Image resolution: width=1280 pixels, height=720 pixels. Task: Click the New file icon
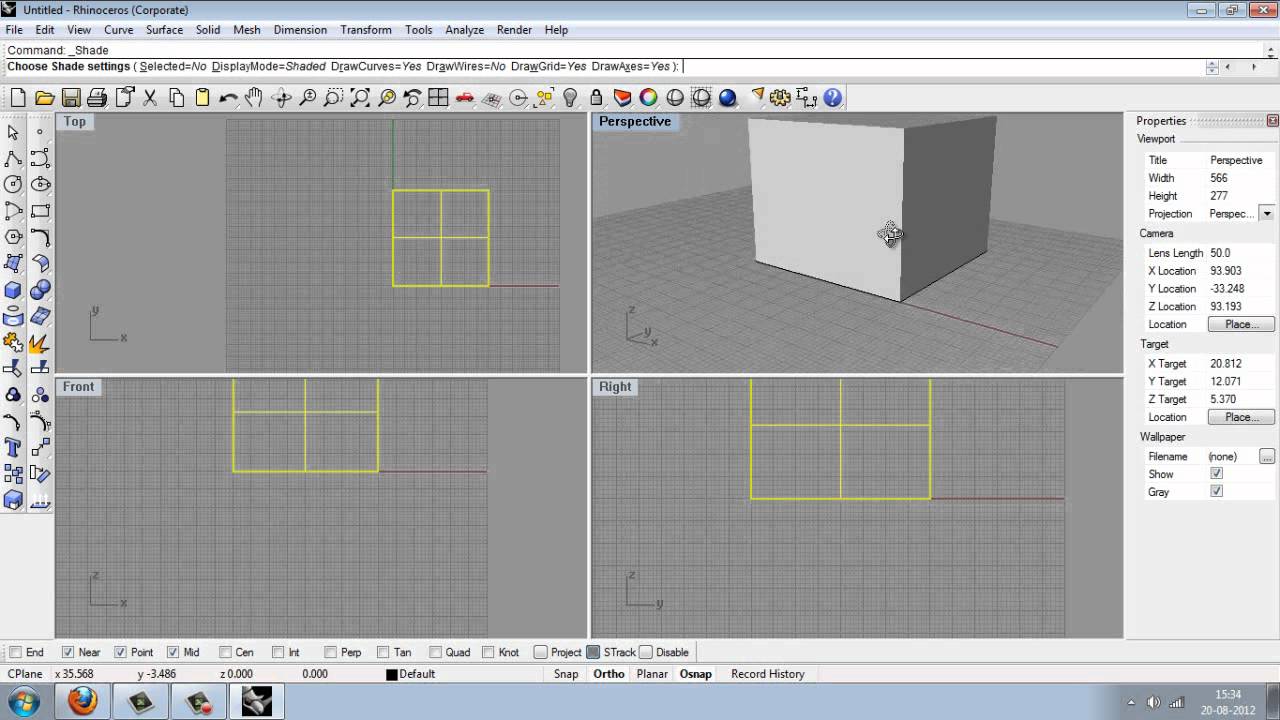[x=18, y=98]
